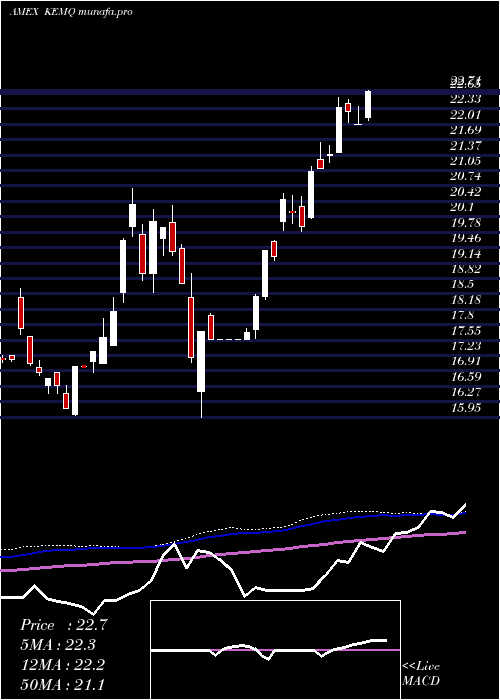The image size is (500, 700).
Task: Click the 21.69 price axis label
Action: [x=465, y=130]
